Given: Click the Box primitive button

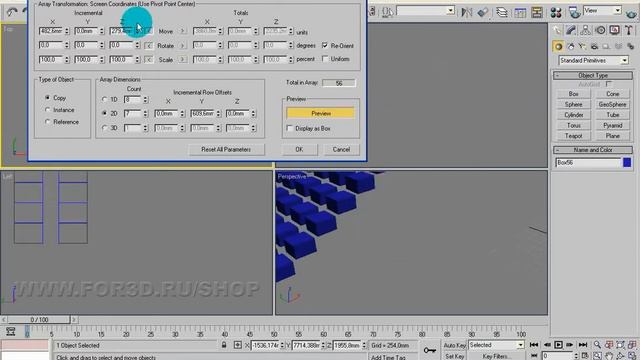Looking at the screenshot, I should tap(573, 94).
